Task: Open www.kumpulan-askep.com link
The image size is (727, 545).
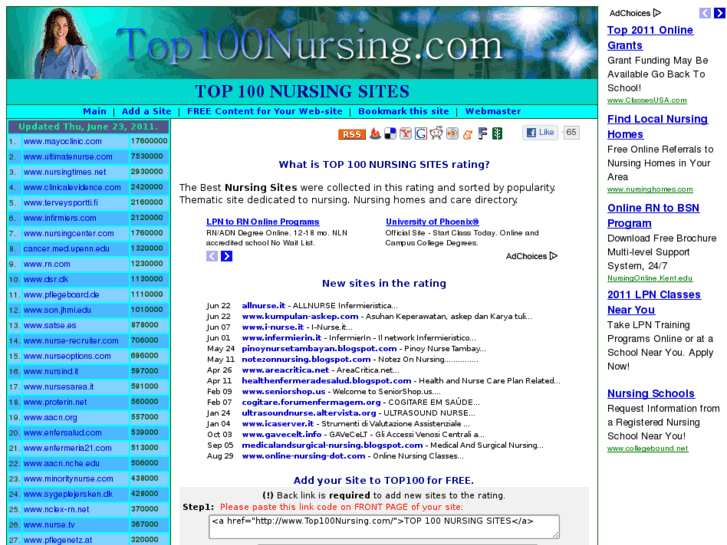Action: (300, 316)
